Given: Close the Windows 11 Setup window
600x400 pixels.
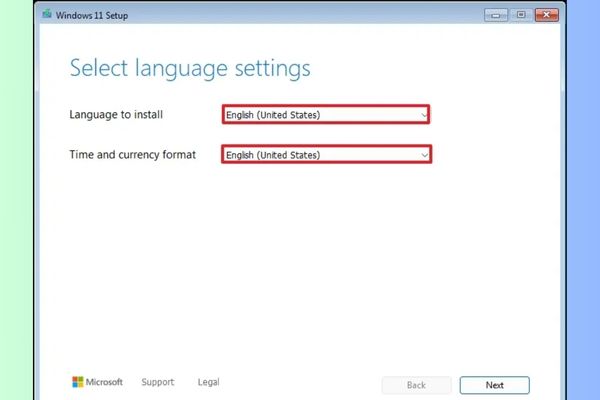Looking at the screenshot, I should [x=544, y=16].
